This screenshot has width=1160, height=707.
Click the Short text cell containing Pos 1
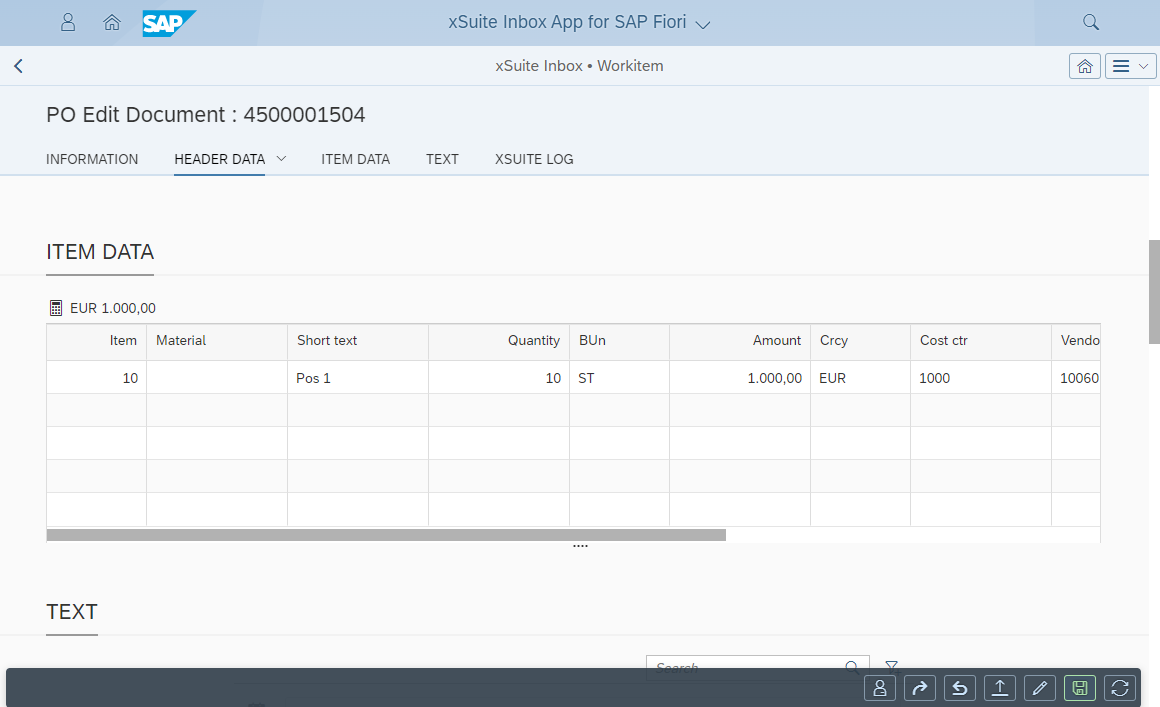[357, 378]
